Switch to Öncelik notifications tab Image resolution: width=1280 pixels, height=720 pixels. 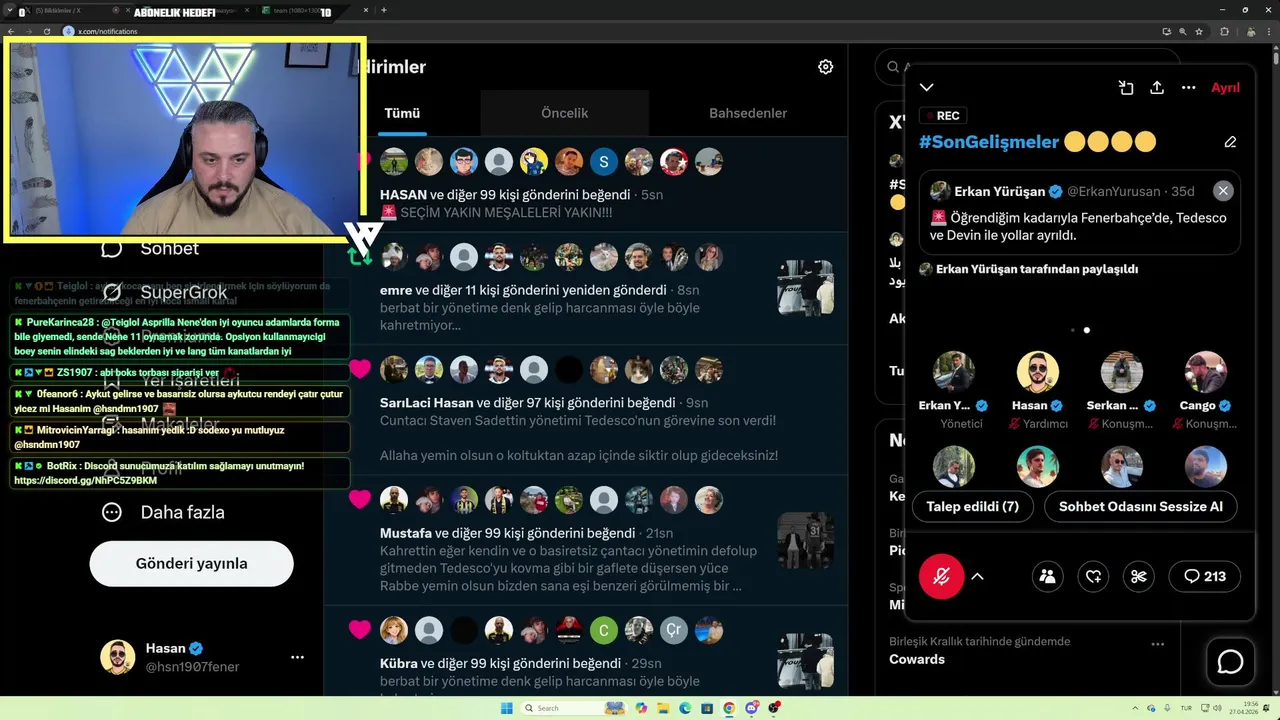[564, 113]
